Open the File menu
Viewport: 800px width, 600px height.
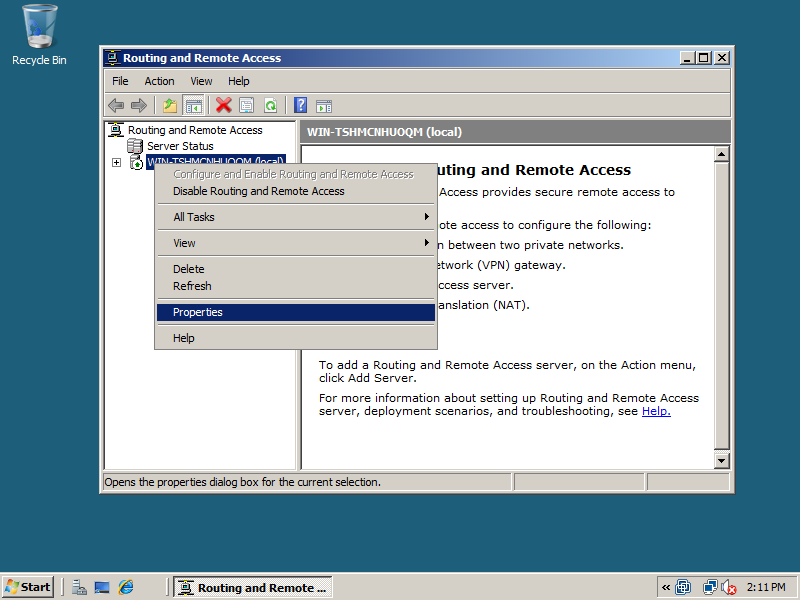point(120,81)
